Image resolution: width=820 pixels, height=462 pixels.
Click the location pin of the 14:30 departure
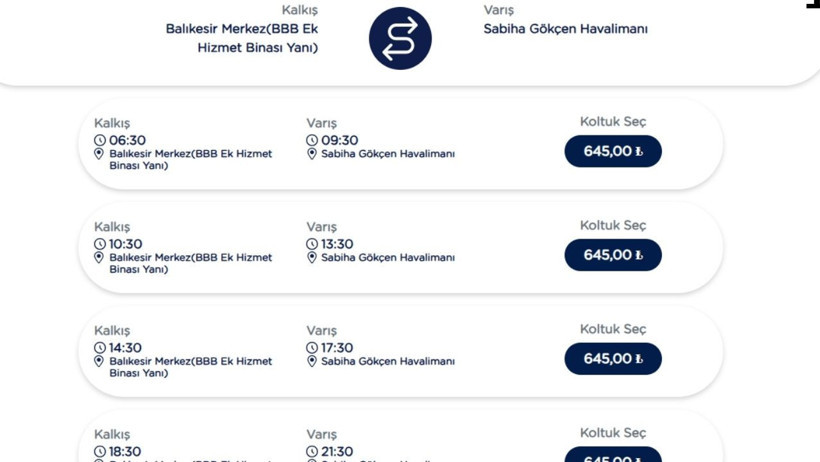[99, 361]
